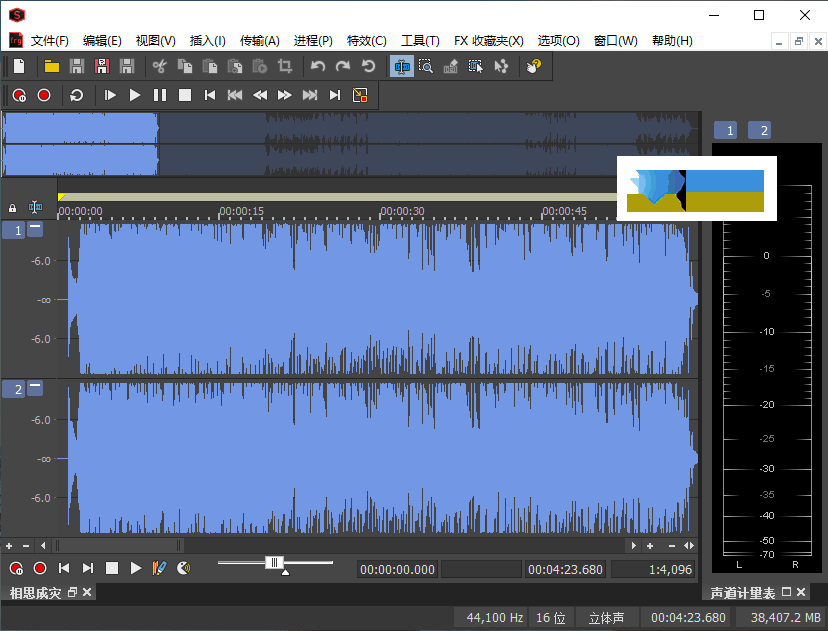Select the Pencil tool
Image resolution: width=828 pixels, height=631 pixels.
tap(450, 66)
